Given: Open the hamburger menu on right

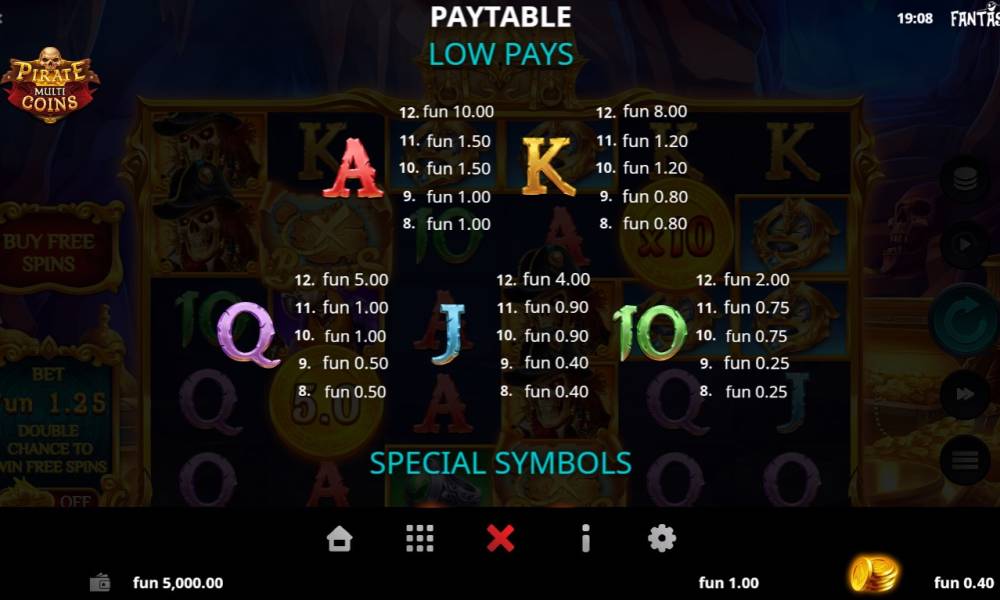Looking at the screenshot, I should 965,459.
